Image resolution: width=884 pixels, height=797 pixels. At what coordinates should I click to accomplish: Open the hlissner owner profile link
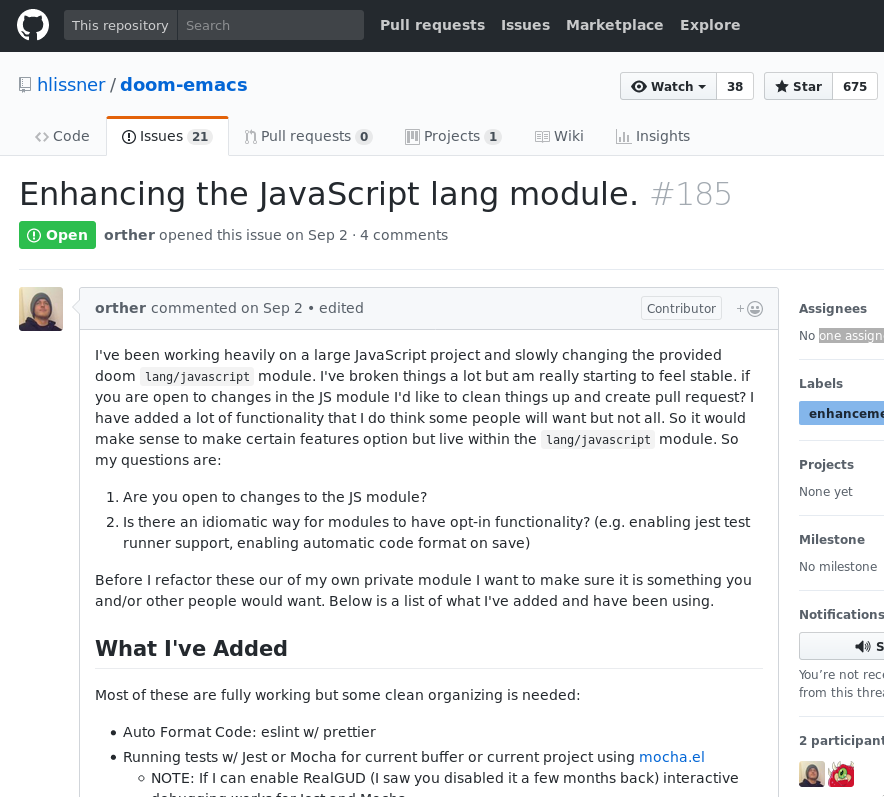tap(71, 85)
